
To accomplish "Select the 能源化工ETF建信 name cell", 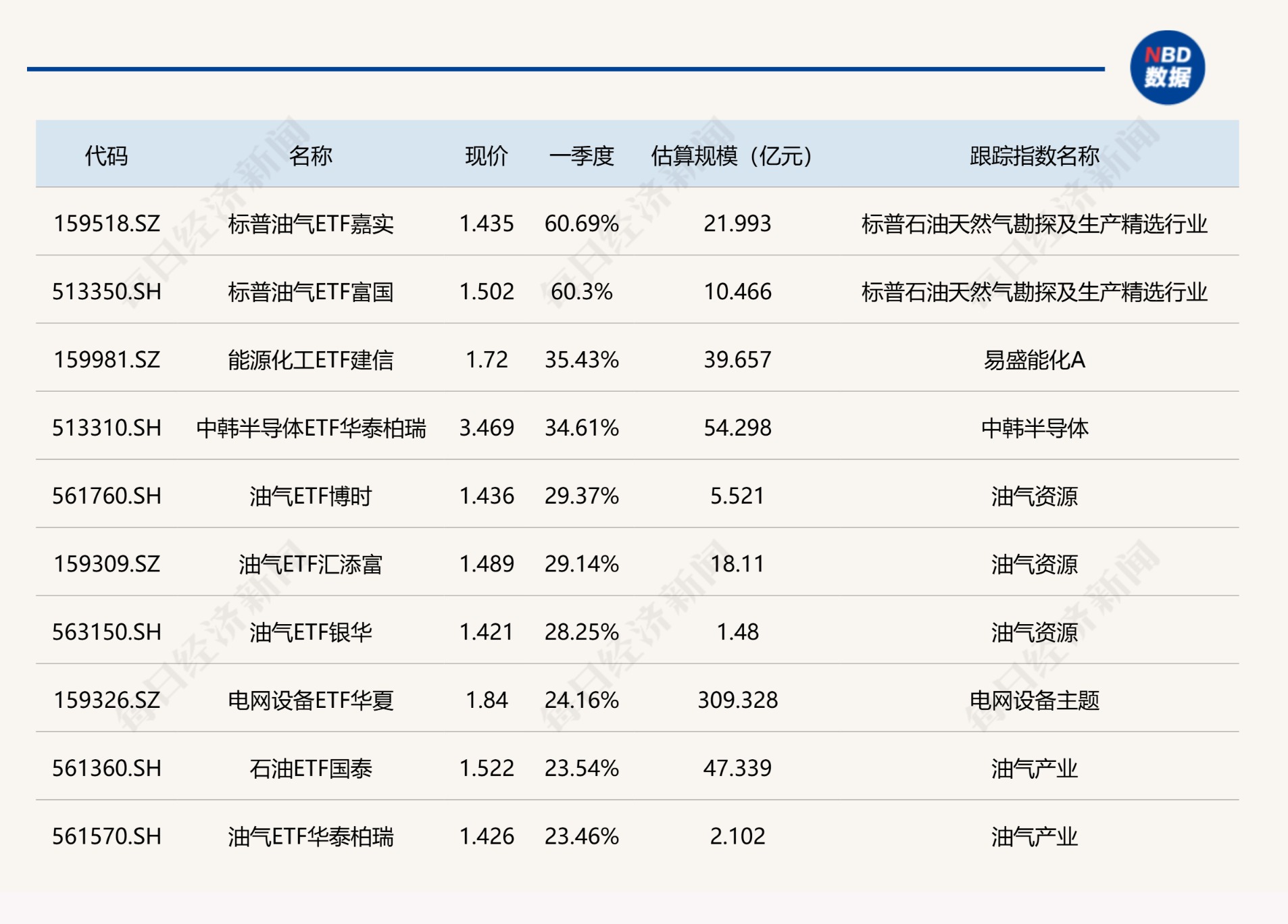I will (x=310, y=360).
